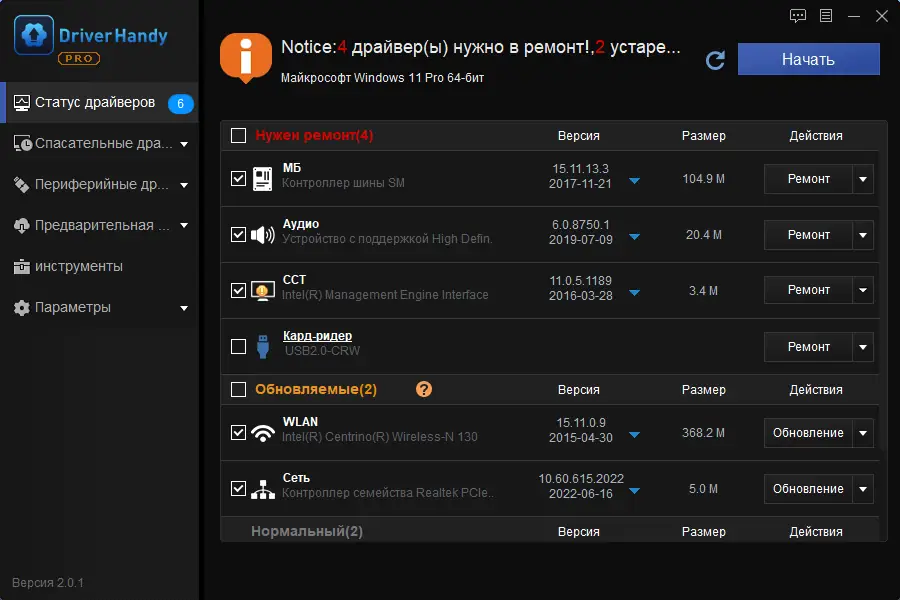The height and width of the screenshot is (600, 900).
Task: Click the 368.2 M size value
Action: (703, 433)
